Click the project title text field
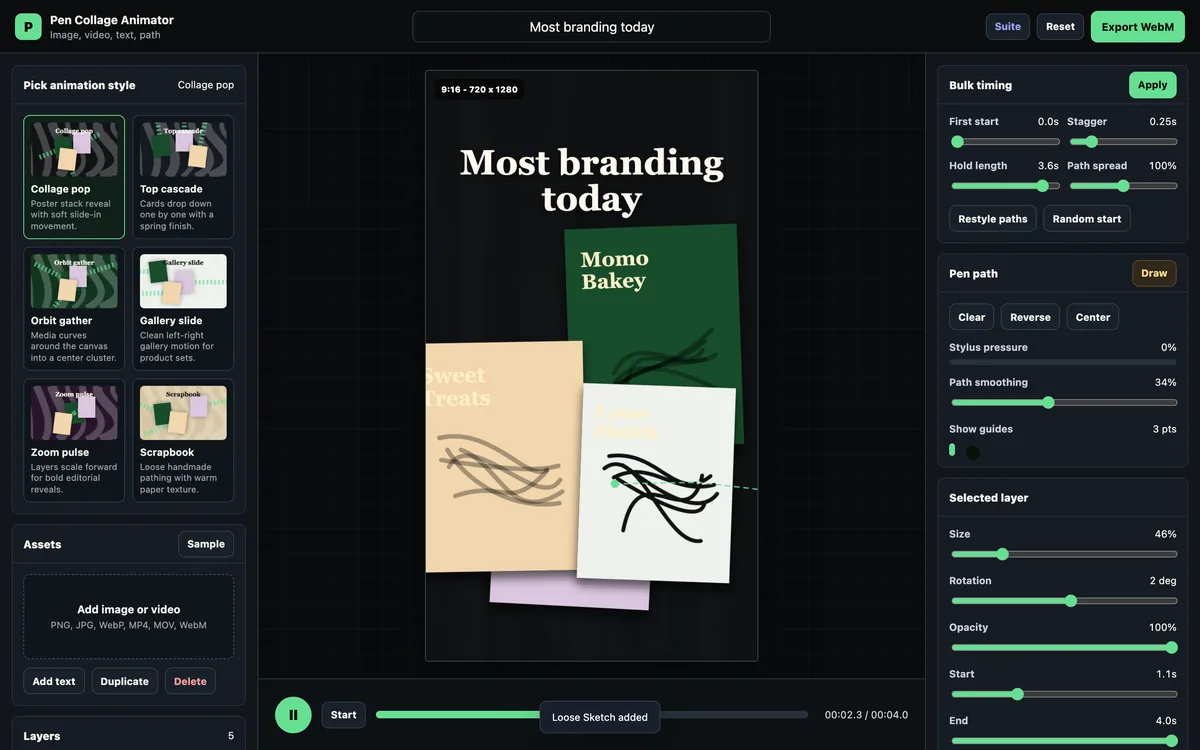Screen dimensions: 1200x750 592,27
